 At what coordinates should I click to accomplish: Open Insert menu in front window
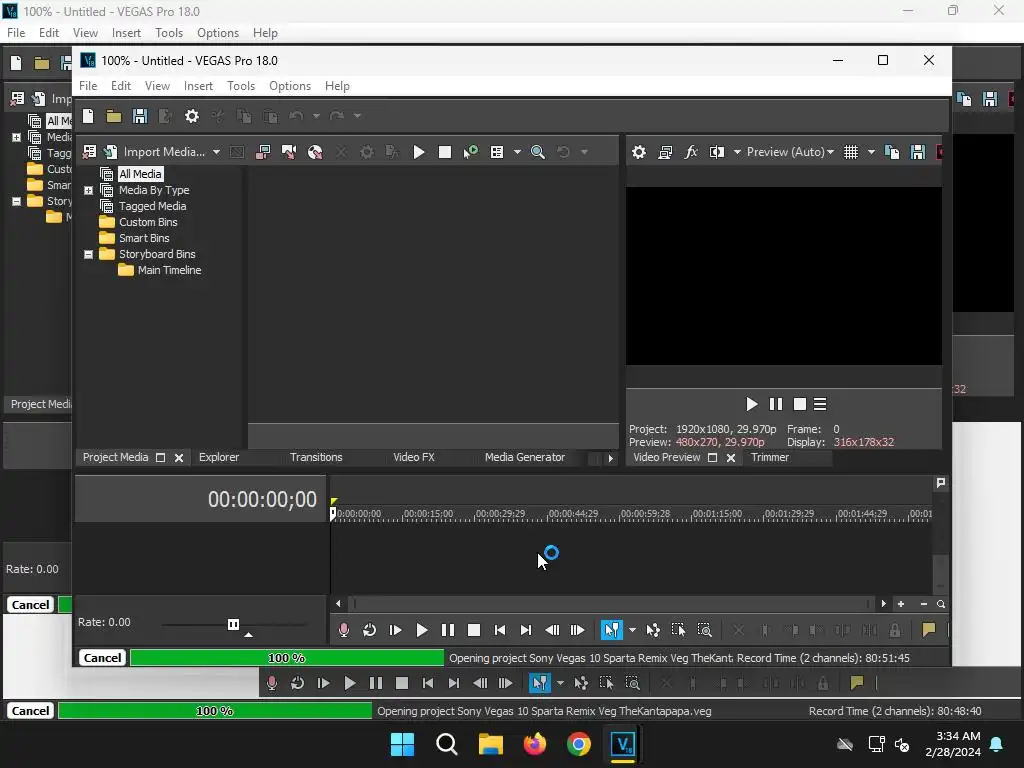[198, 86]
